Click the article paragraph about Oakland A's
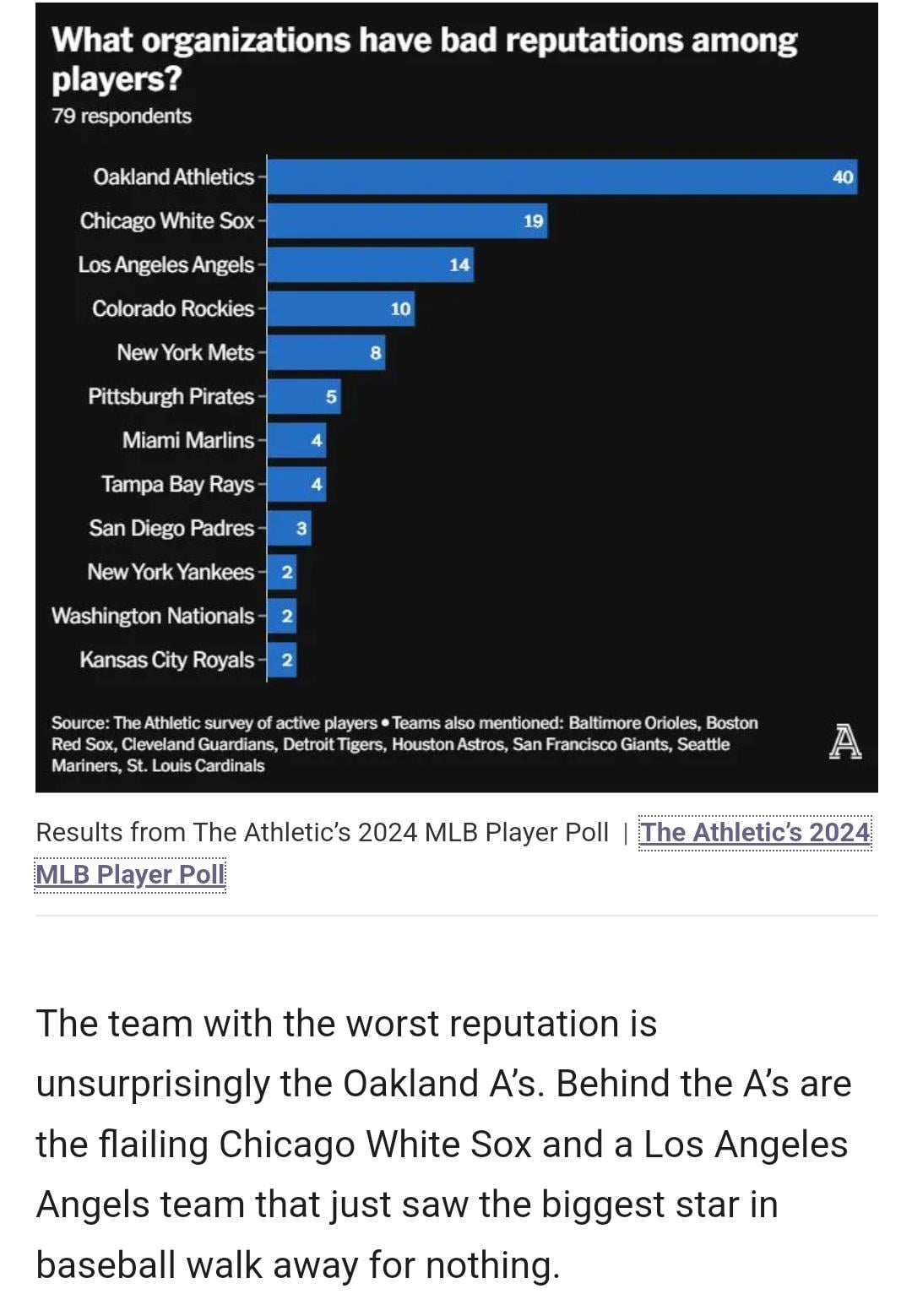Image resolution: width=912 pixels, height=1316 pixels. coord(443,1145)
